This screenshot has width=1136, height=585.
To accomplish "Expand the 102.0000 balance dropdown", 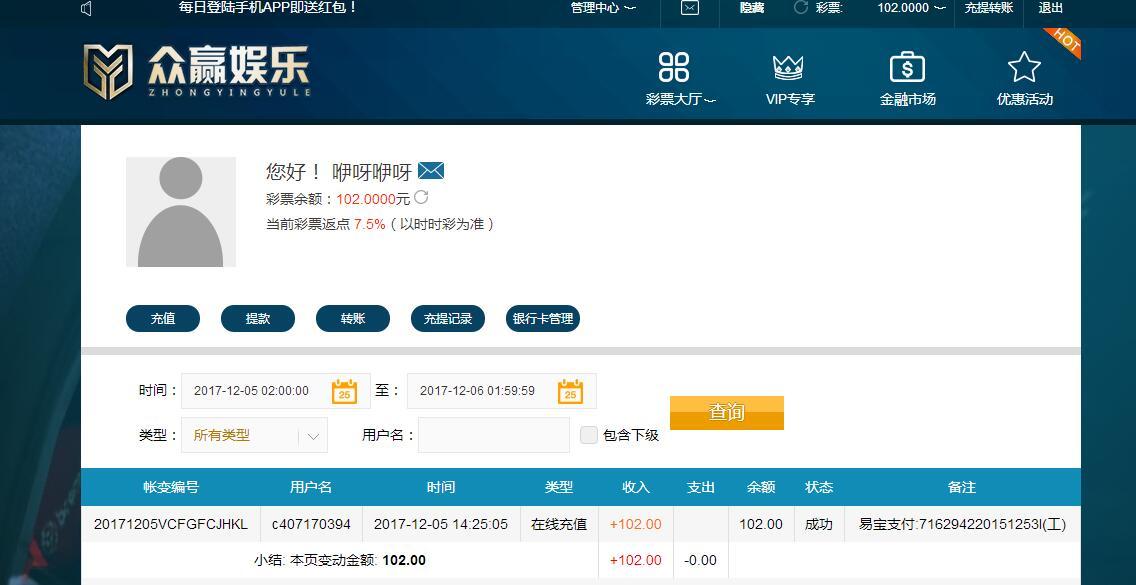I will click(x=911, y=8).
